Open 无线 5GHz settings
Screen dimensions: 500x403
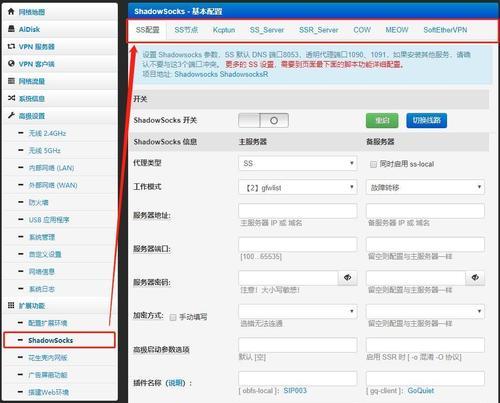click(44, 151)
